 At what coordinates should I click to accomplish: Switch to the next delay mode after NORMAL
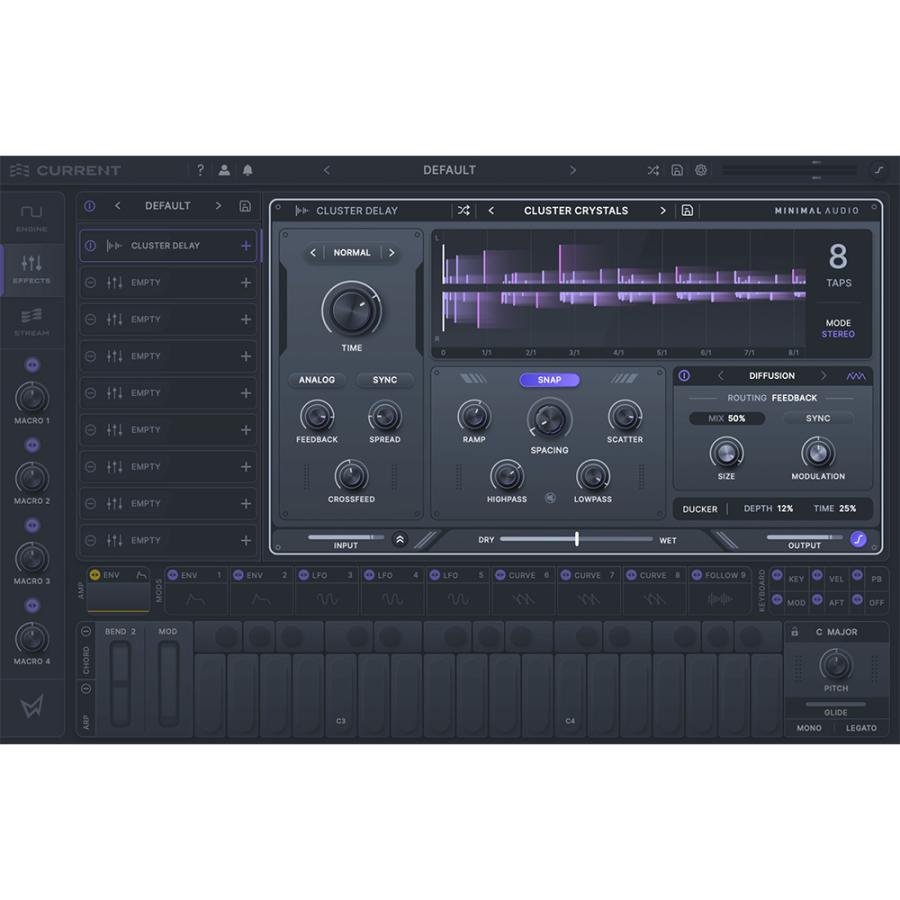click(391, 253)
